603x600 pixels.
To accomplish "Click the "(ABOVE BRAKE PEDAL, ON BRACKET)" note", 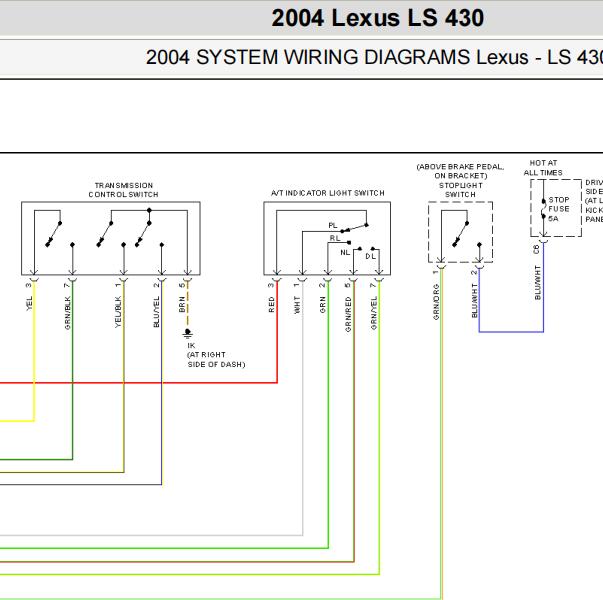I will 460,171.
